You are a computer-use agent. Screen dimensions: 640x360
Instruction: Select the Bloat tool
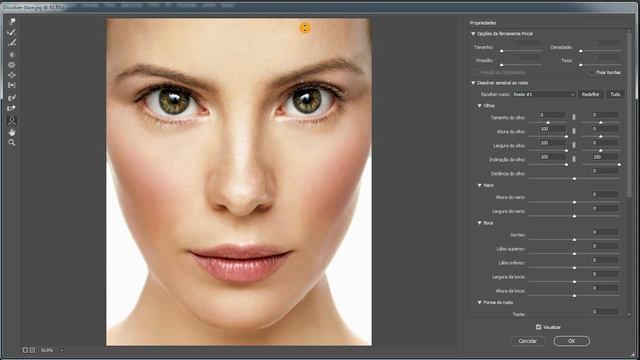12,75
